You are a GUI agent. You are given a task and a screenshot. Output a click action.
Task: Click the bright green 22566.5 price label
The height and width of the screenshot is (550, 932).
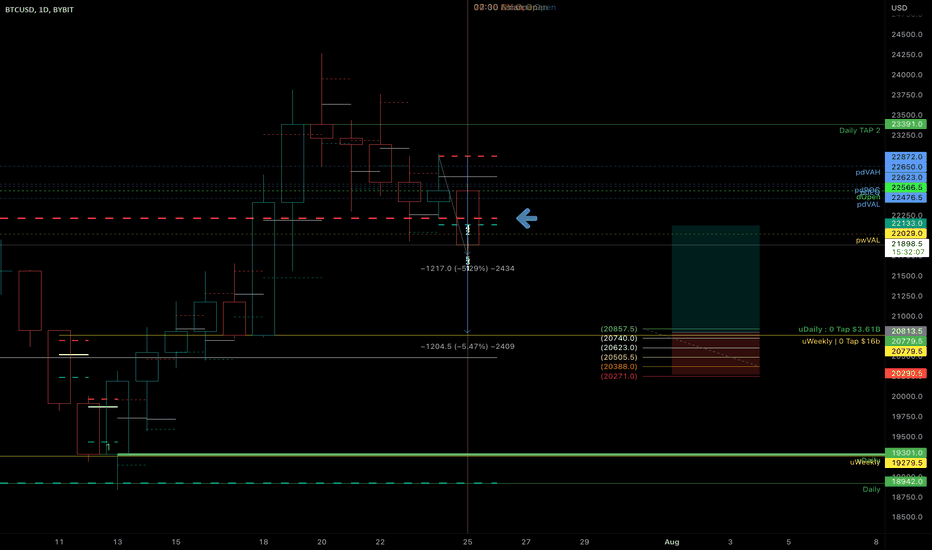(906, 187)
